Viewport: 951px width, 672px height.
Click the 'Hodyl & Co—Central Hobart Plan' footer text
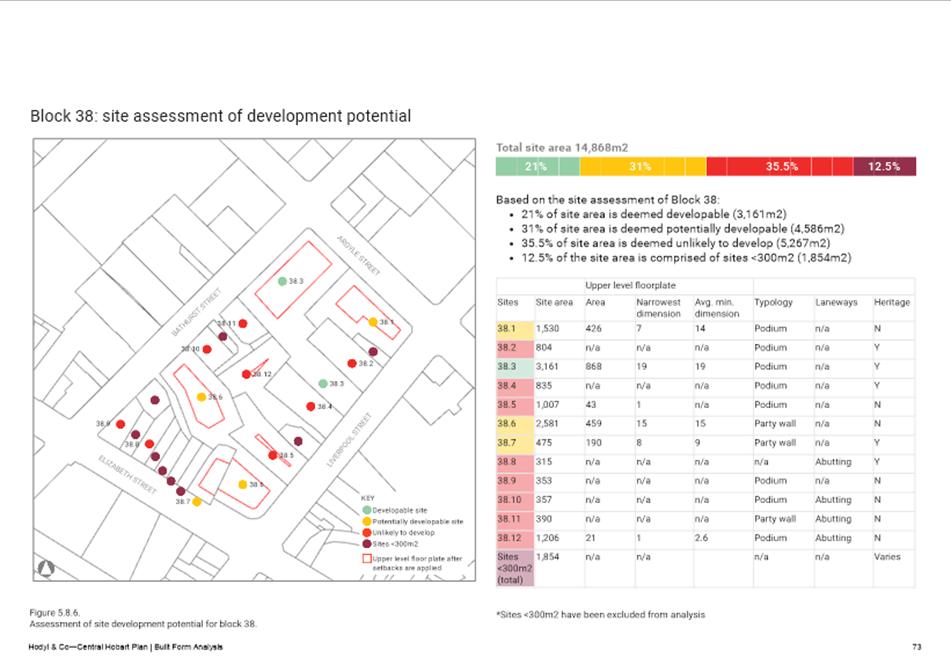126,647
